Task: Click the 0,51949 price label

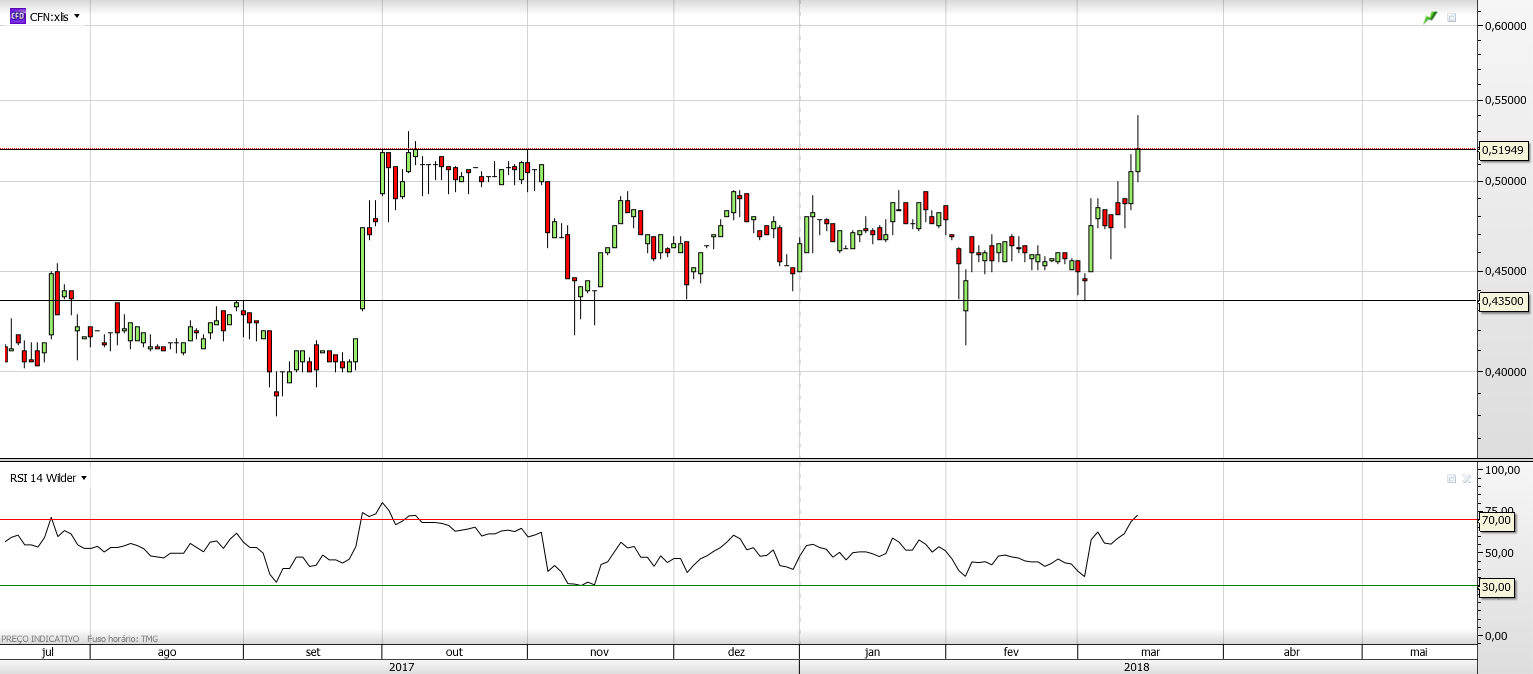Action: tap(1503, 150)
